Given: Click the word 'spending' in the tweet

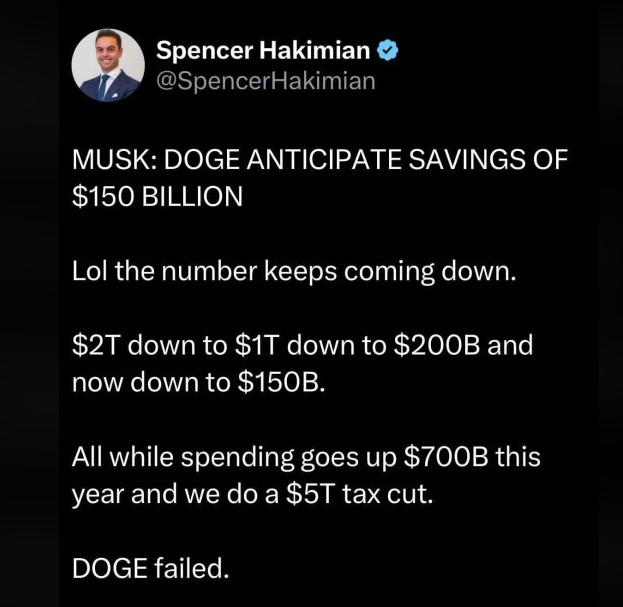Looking at the screenshot, I should point(238,458).
